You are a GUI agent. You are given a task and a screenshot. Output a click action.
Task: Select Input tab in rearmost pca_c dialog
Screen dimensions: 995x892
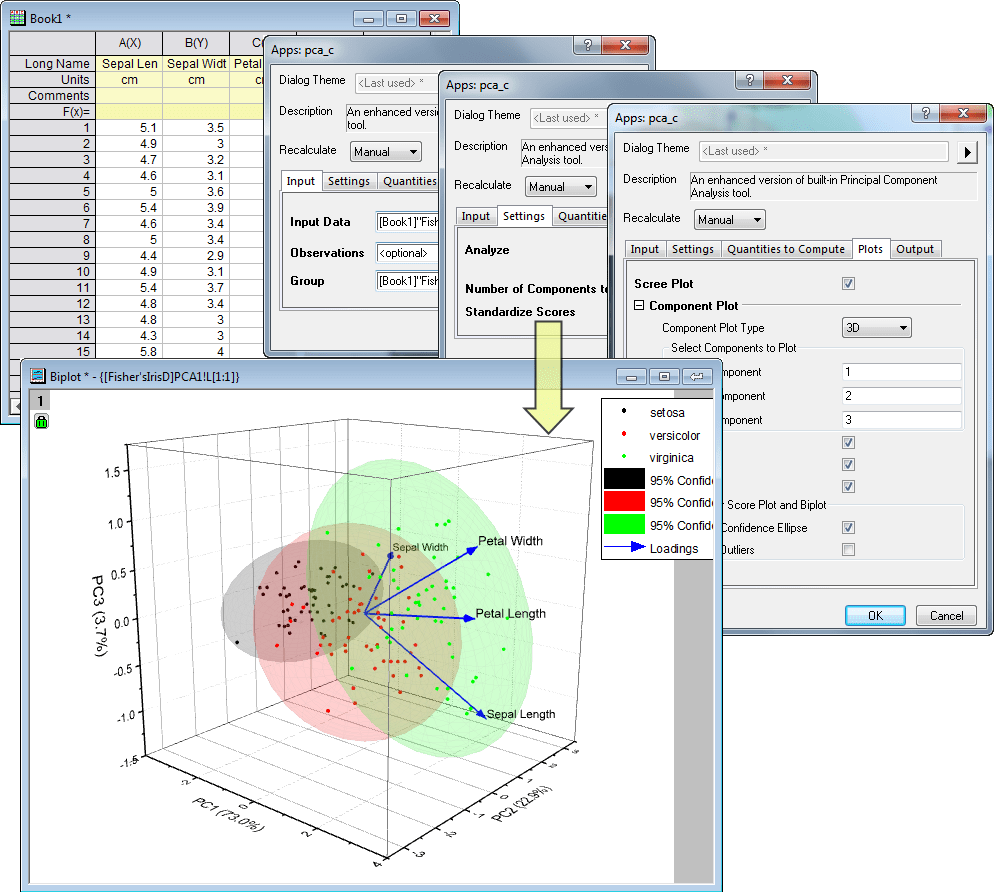point(300,181)
